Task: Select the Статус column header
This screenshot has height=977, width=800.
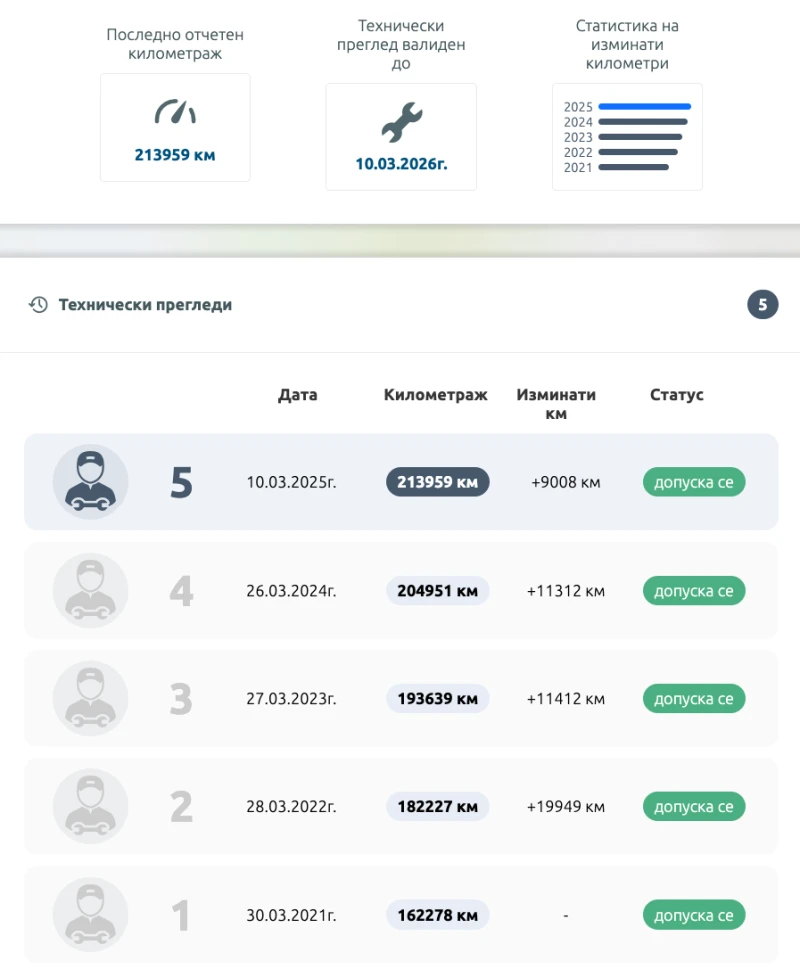Action: (676, 395)
